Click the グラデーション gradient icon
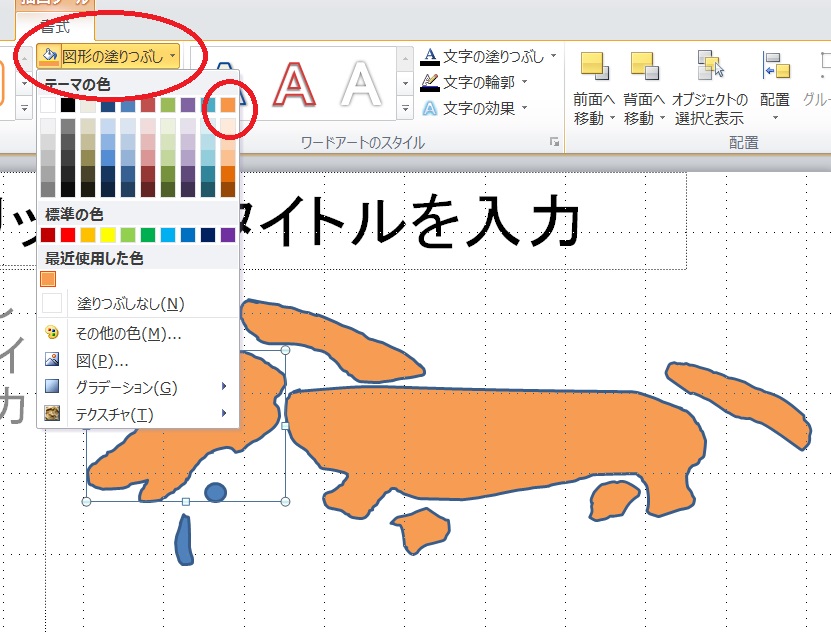 click(52, 386)
